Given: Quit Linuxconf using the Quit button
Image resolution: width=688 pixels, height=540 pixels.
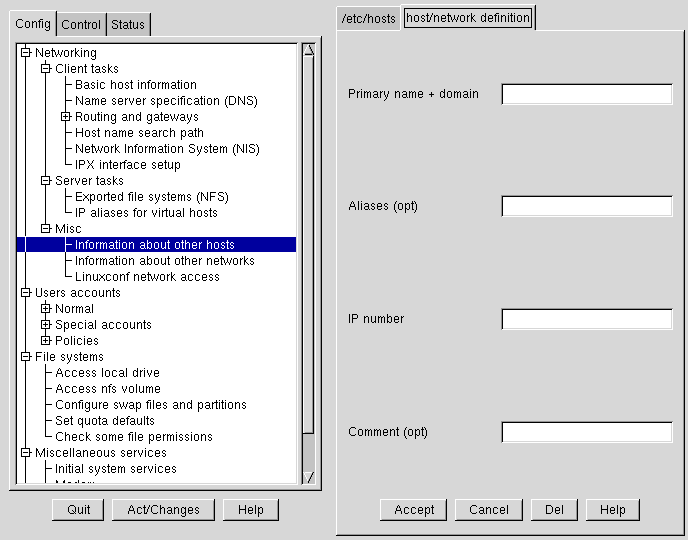Looking at the screenshot, I should coord(79,510).
